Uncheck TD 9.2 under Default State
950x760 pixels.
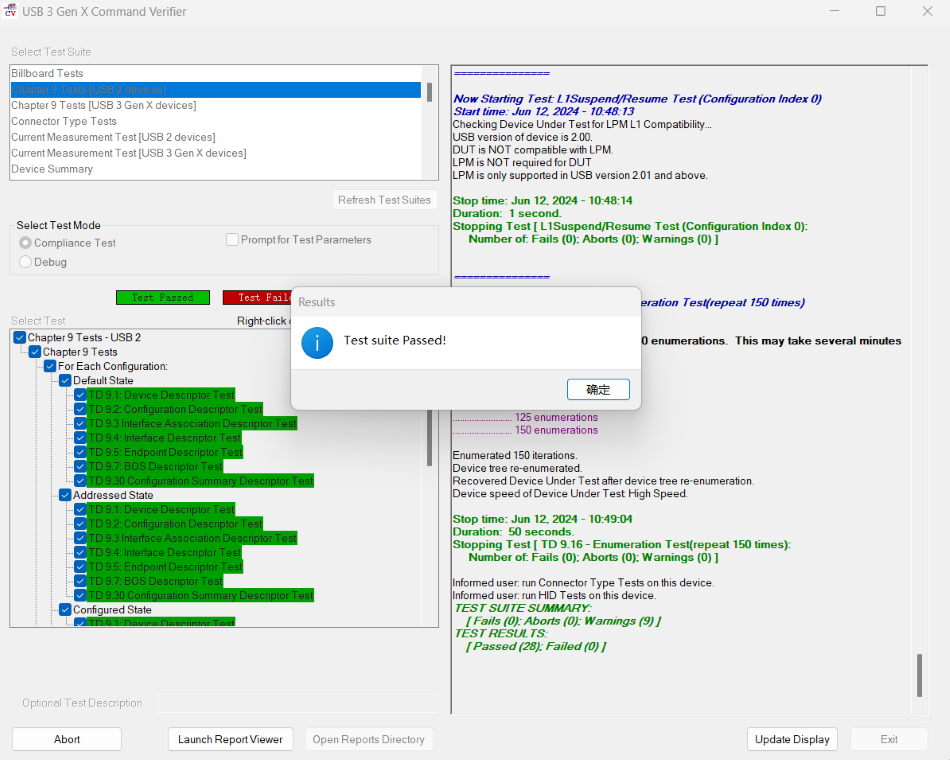click(x=81, y=409)
